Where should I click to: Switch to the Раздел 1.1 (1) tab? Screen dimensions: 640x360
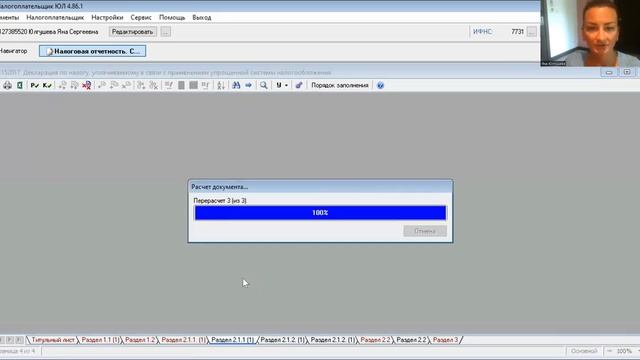(x=100, y=340)
